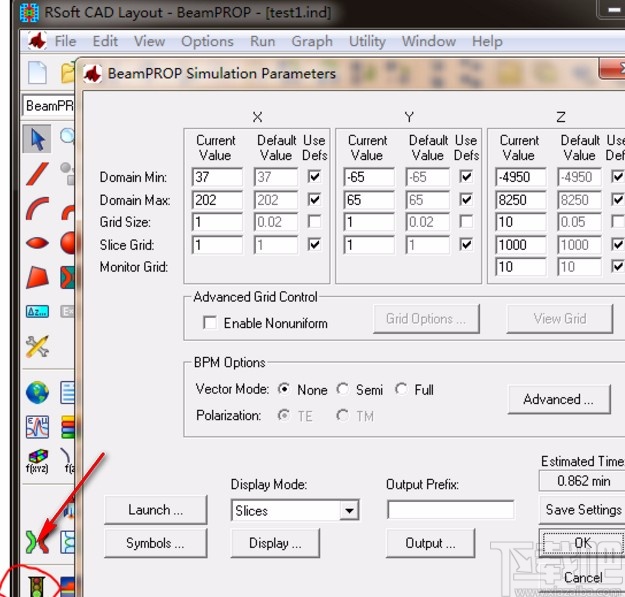This screenshot has height=597, width=625.
Task: Click the Launch button
Action: point(155,509)
